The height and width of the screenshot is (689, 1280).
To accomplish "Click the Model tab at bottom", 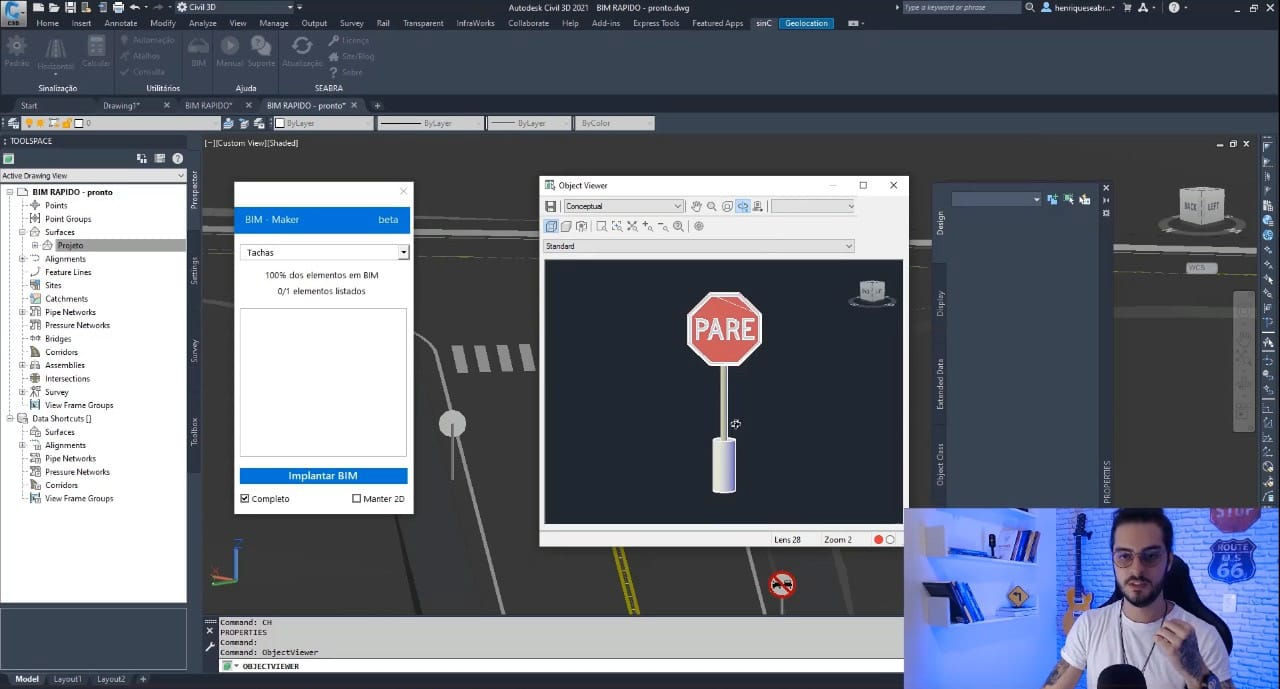I will (x=27, y=679).
